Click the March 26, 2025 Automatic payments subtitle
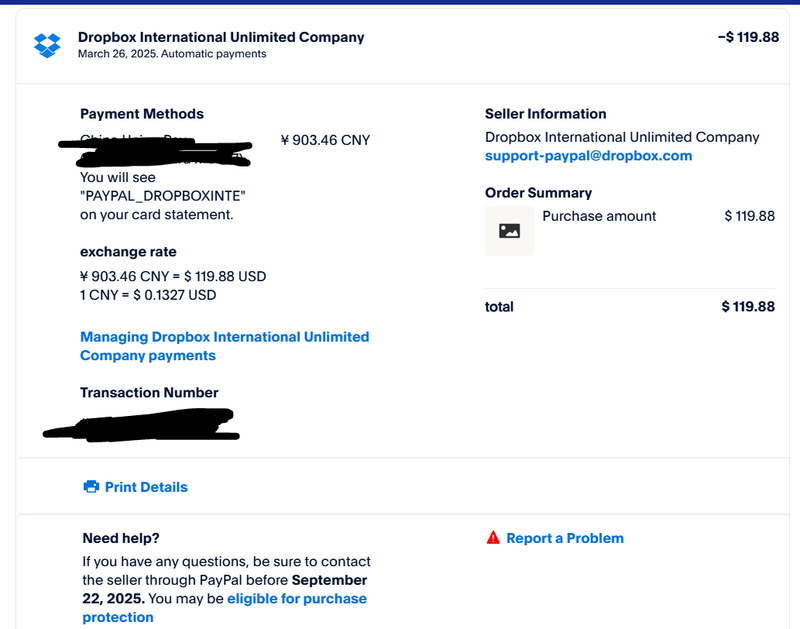This screenshot has width=800, height=629. tap(172, 54)
